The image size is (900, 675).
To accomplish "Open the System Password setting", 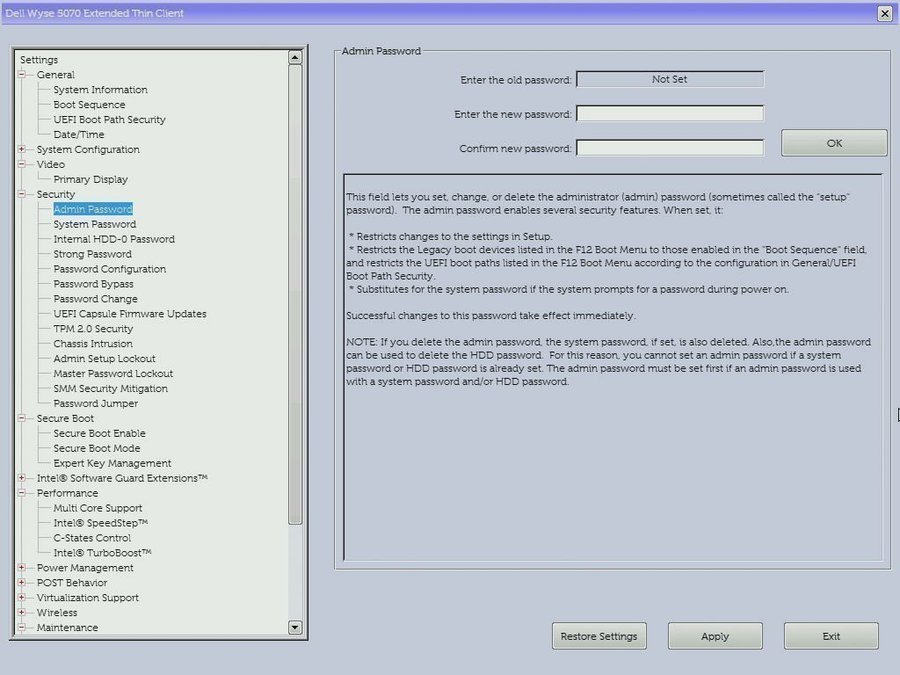I will tap(94, 224).
